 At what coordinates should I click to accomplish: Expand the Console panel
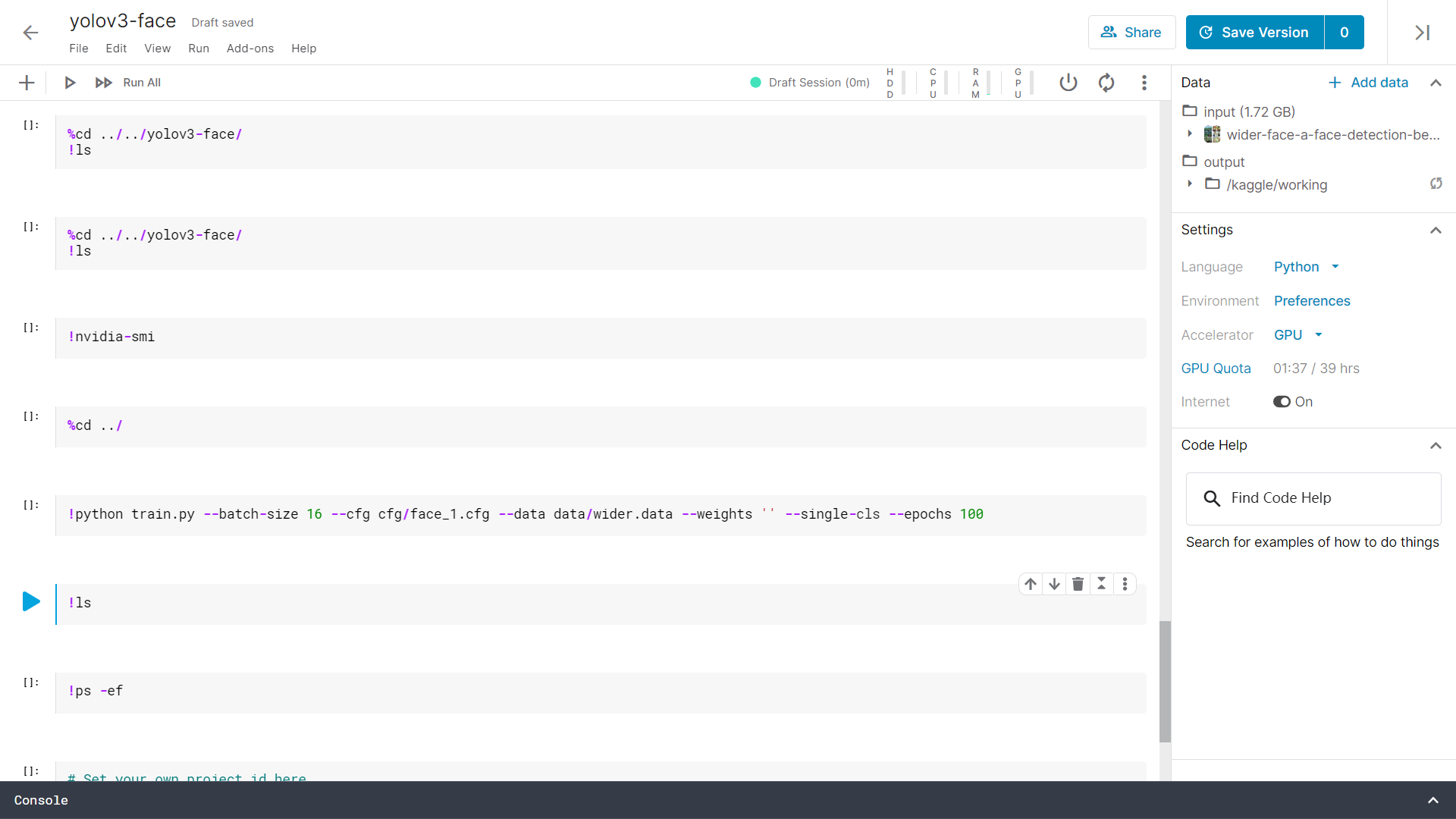pos(1433,800)
